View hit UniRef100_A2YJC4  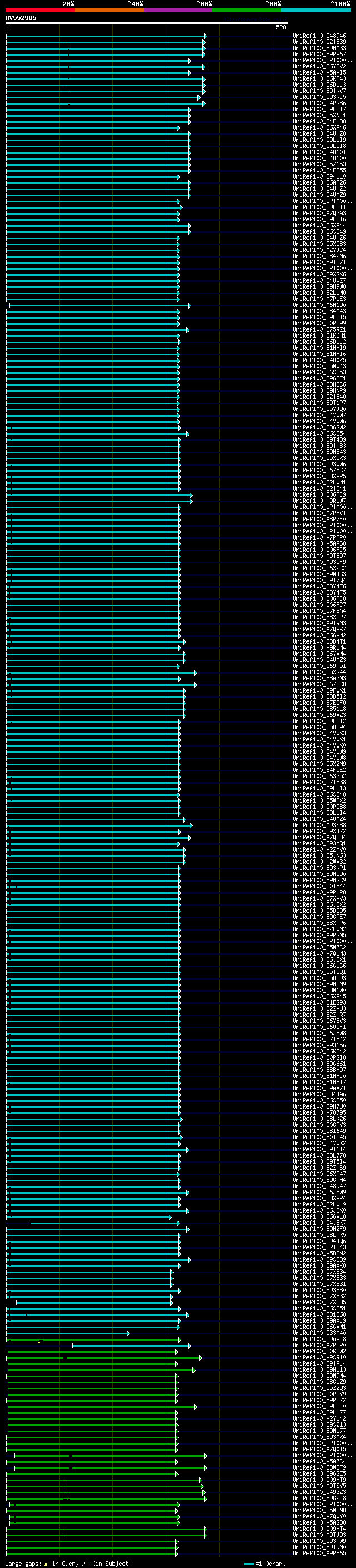point(319,250)
